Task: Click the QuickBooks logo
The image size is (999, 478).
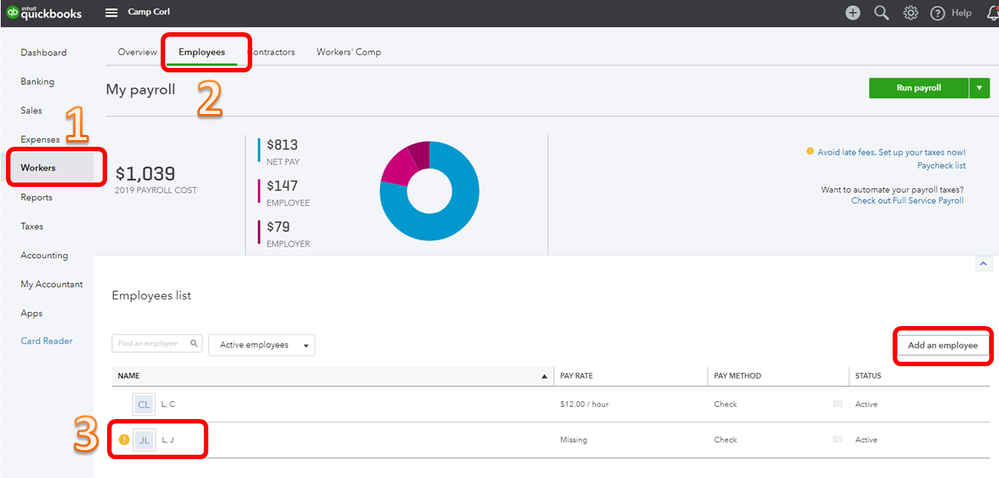Action: [x=44, y=13]
